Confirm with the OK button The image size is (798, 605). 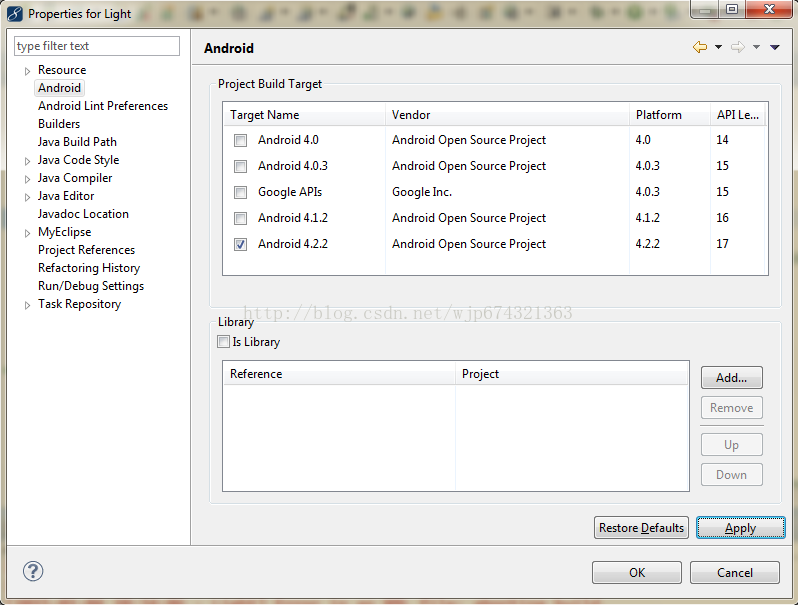637,572
